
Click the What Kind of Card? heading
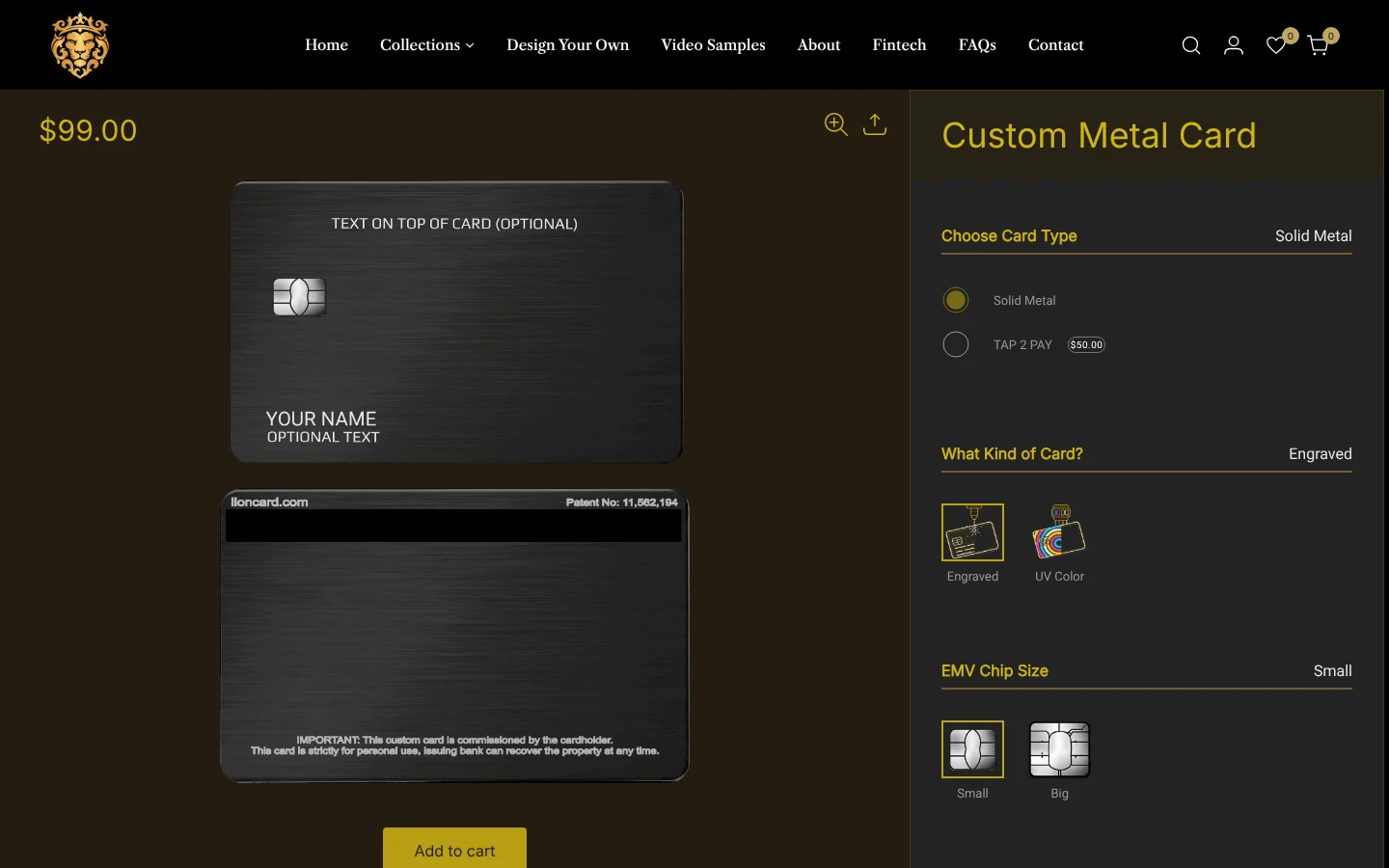1012,454
